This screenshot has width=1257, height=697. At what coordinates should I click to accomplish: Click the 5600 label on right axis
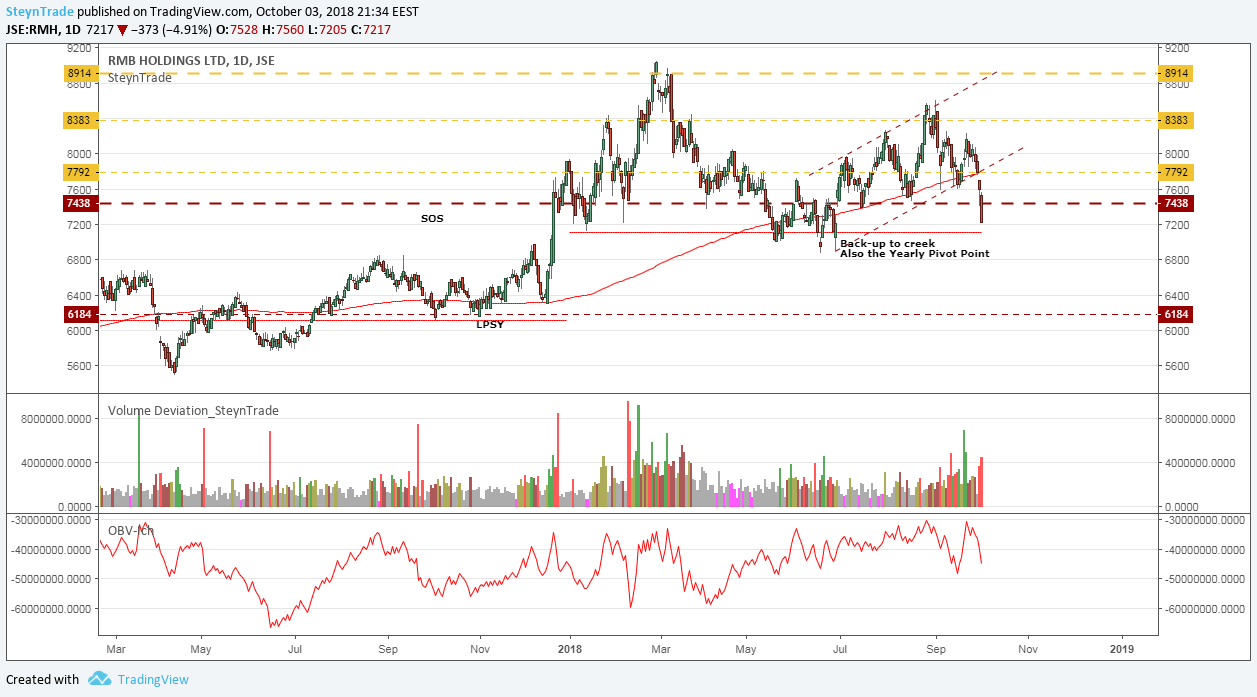[1175, 366]
